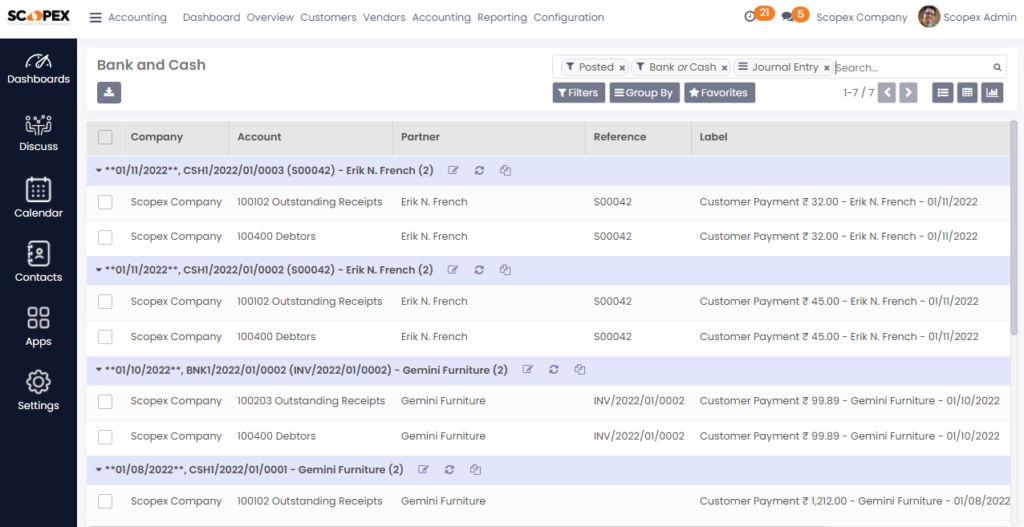The height and width of the screenshot is (527, 1024).
Task: Remove the Bank or Cash filter tag
Action: click(724, 68)
